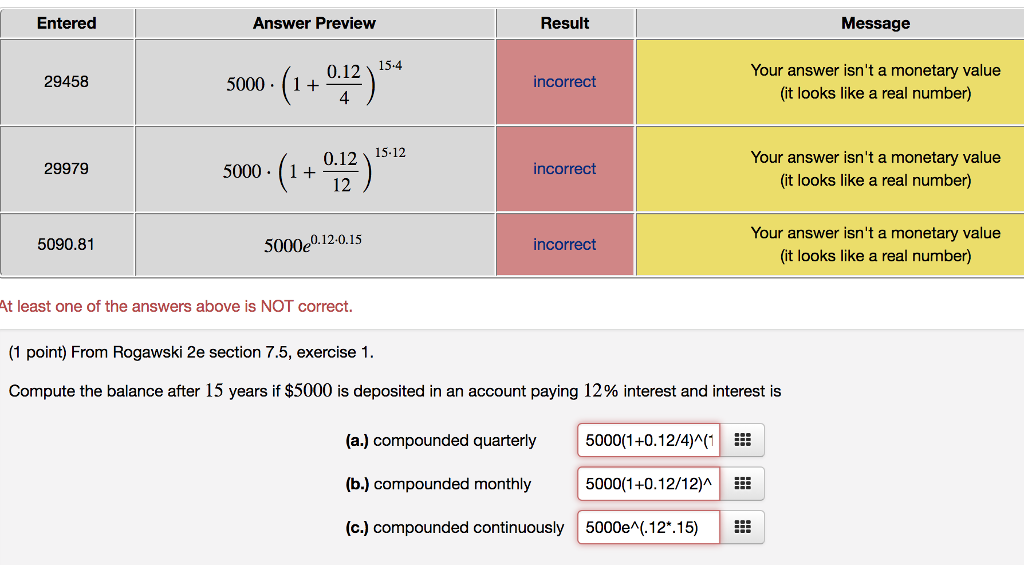Viewport: 1024px width, 565px height.
Task: Open the third row incorrect result link
Action: (564, 244)
